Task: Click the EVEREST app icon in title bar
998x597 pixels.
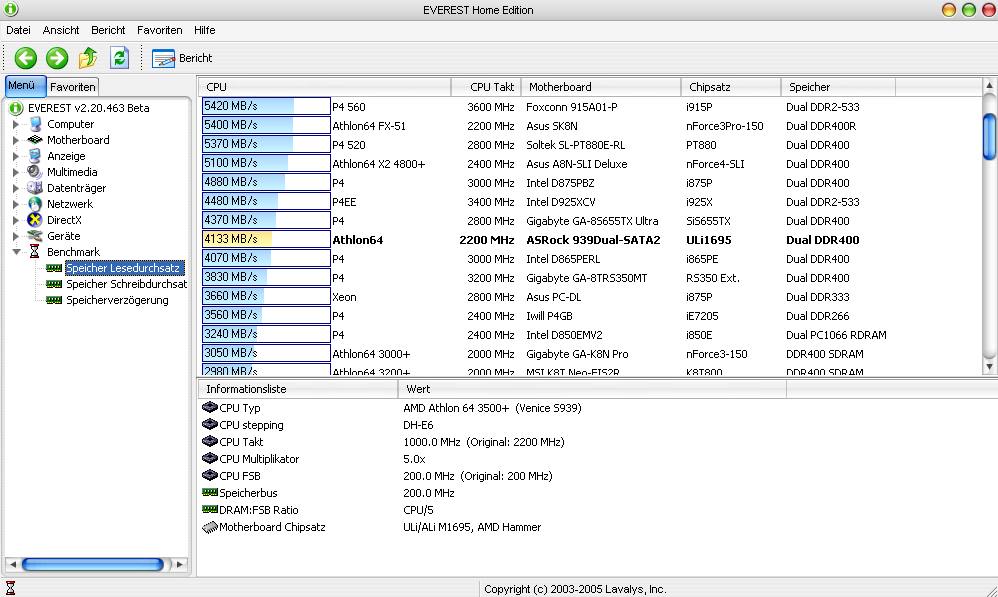Action: pyautogui.click(x=11, y=9)
